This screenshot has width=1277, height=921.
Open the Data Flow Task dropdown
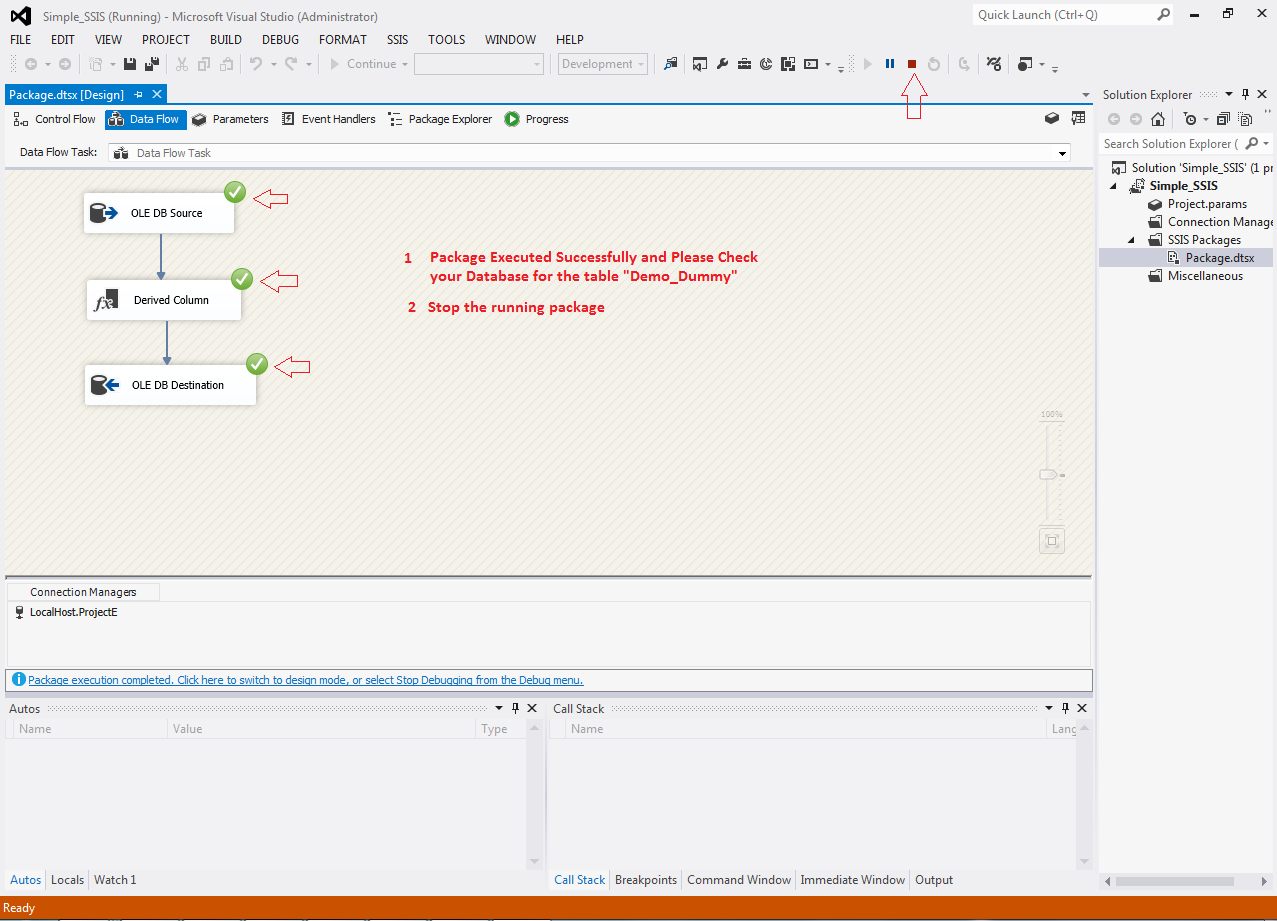(x=1062, y=153)
